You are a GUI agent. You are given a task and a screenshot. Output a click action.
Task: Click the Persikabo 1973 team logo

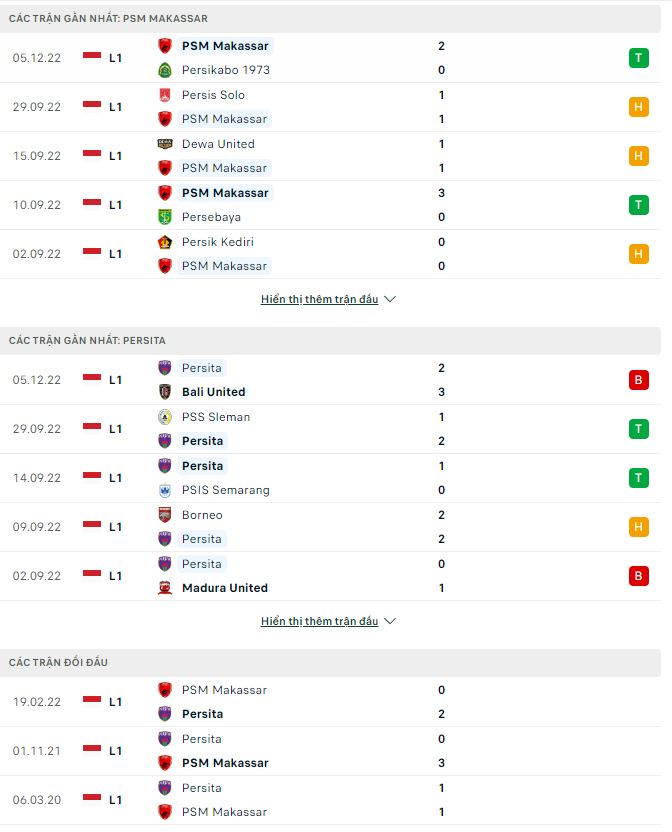165,70
